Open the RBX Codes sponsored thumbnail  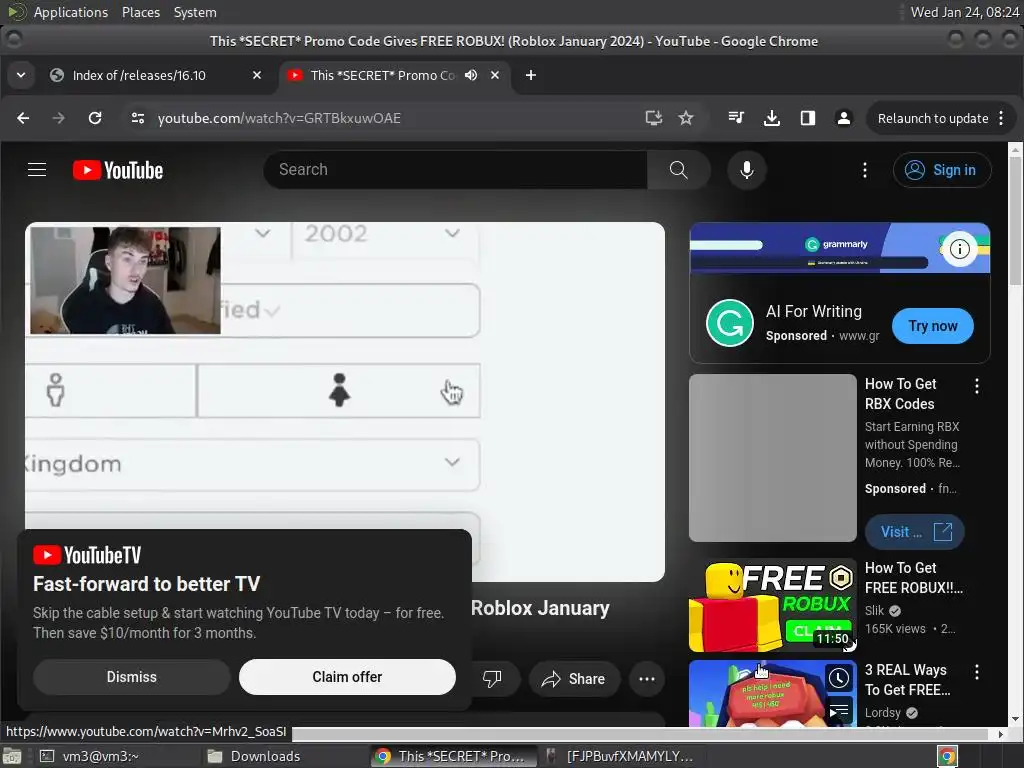(x=773, y=458)
